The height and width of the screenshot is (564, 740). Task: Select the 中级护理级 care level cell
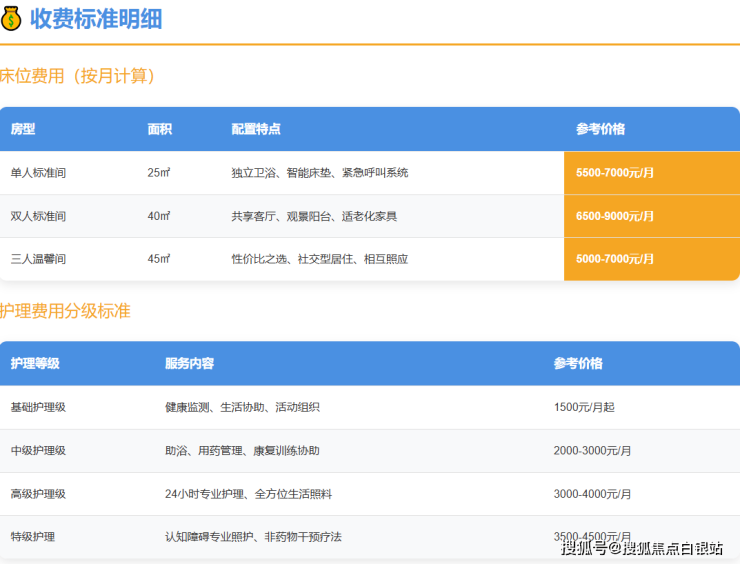coord(38,451)
